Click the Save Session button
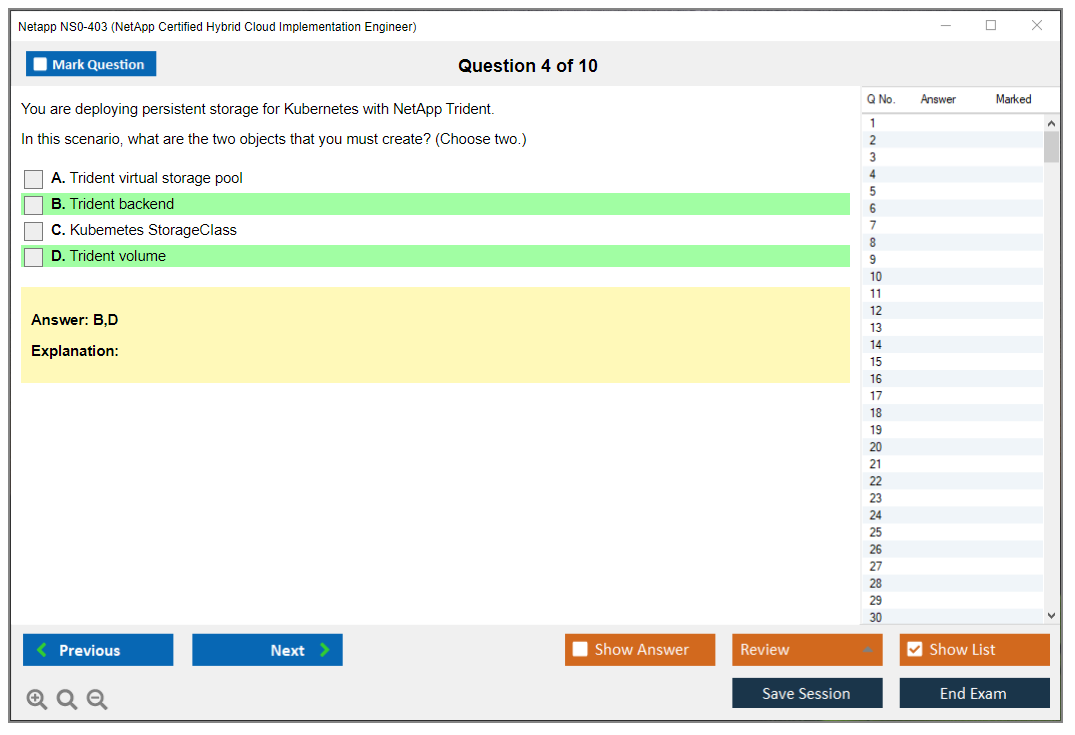This screenshot has height=735, width=1075. point(807,693)
